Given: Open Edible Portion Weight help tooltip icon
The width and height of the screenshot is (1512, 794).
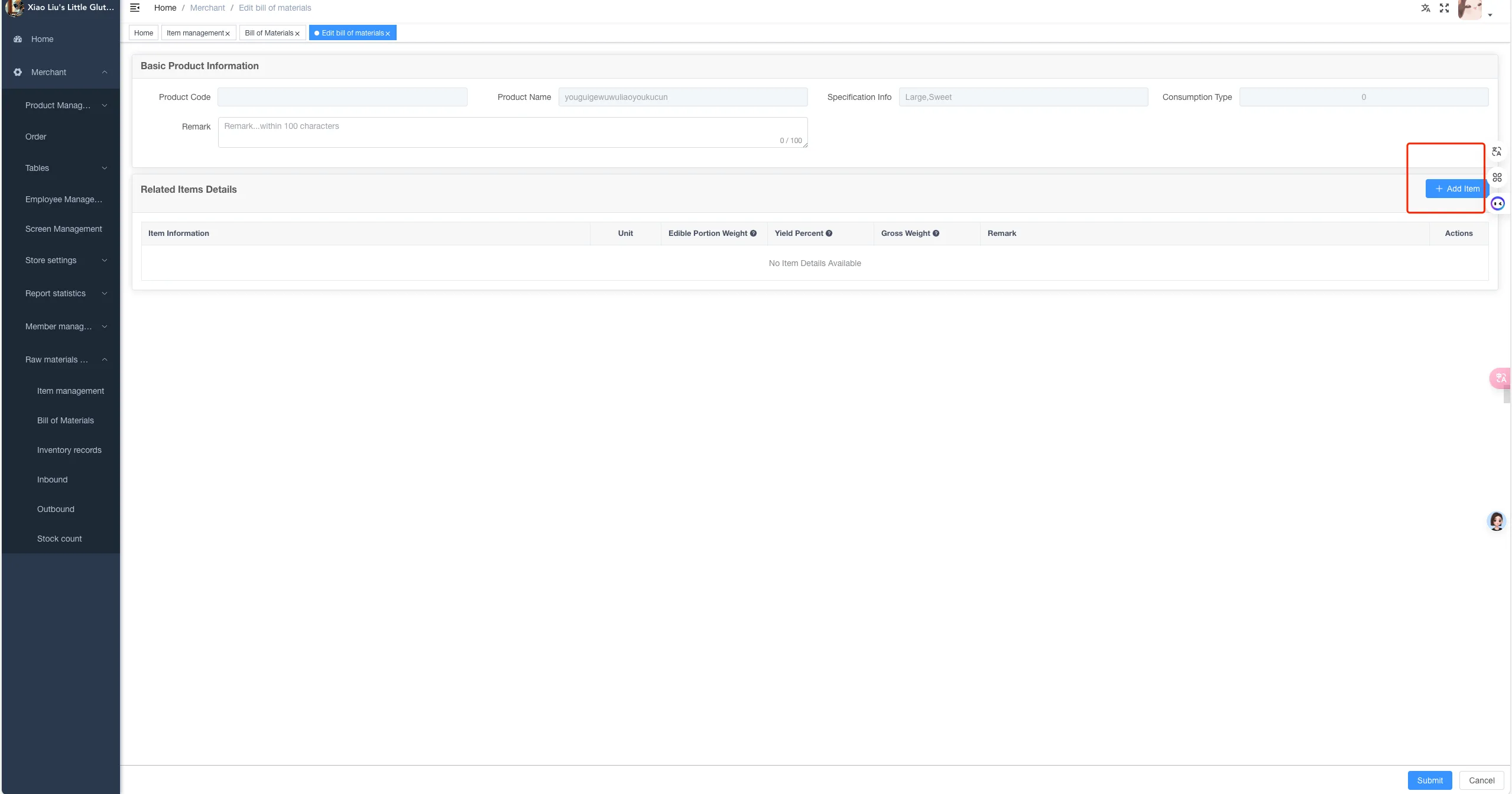Looking at the screenshot, I should [753, 234].
